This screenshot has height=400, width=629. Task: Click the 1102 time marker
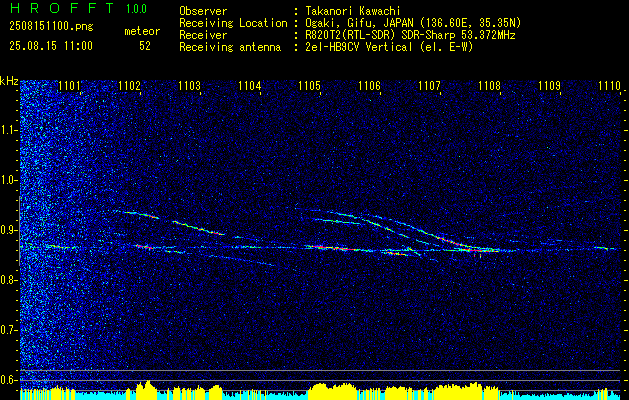130,85
